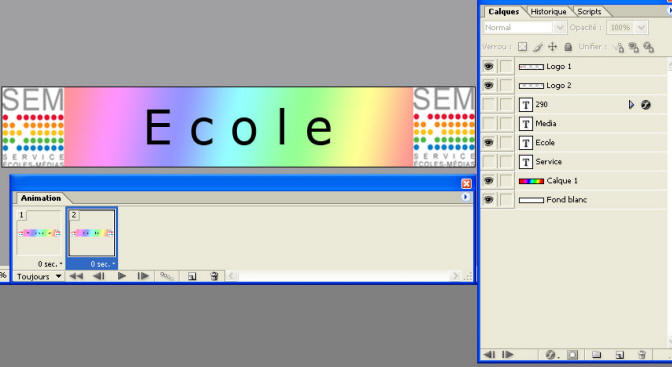Play the animation
672x367 pixels.
122,276
